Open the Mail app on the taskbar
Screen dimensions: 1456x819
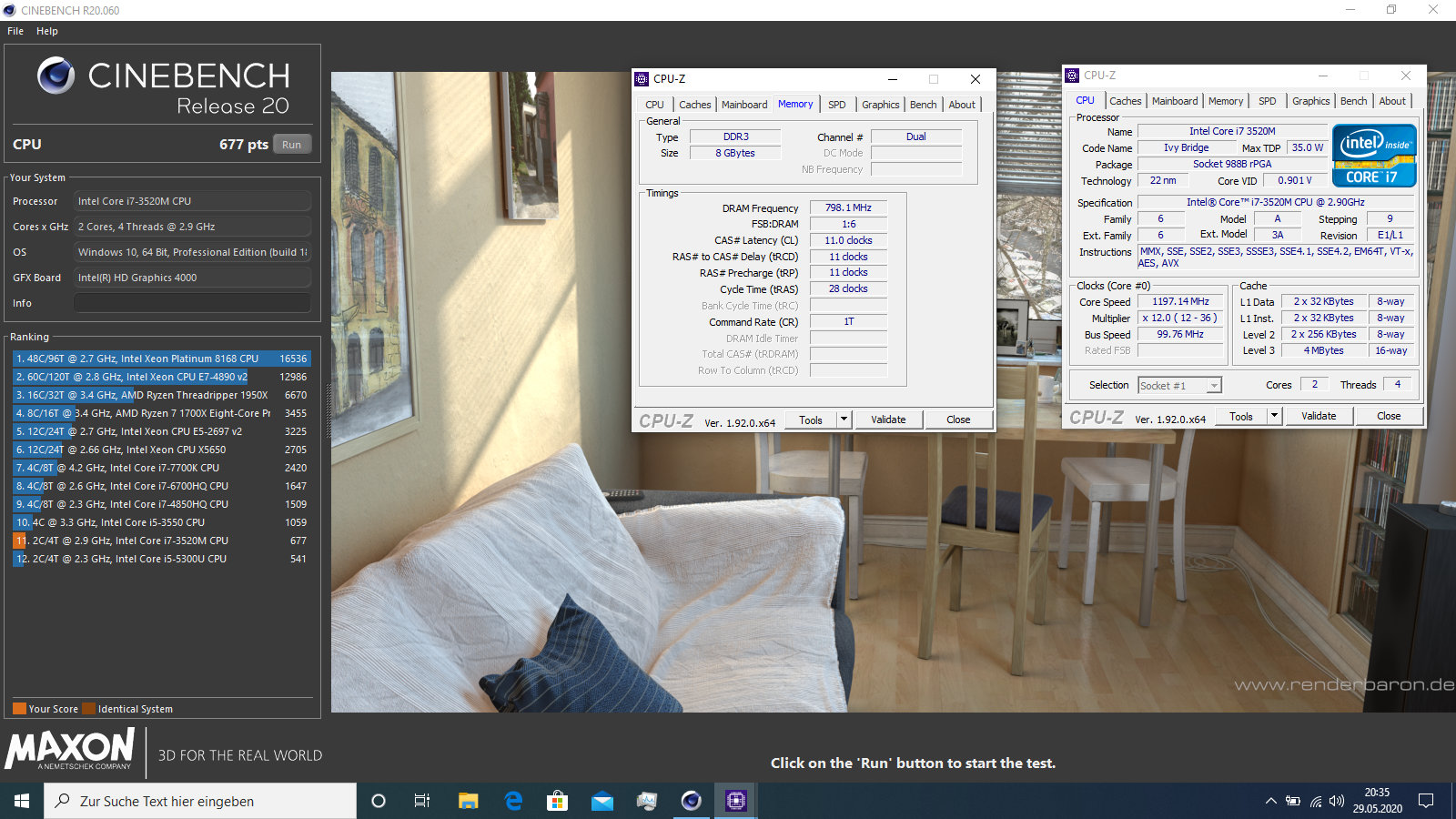[602, 801]
